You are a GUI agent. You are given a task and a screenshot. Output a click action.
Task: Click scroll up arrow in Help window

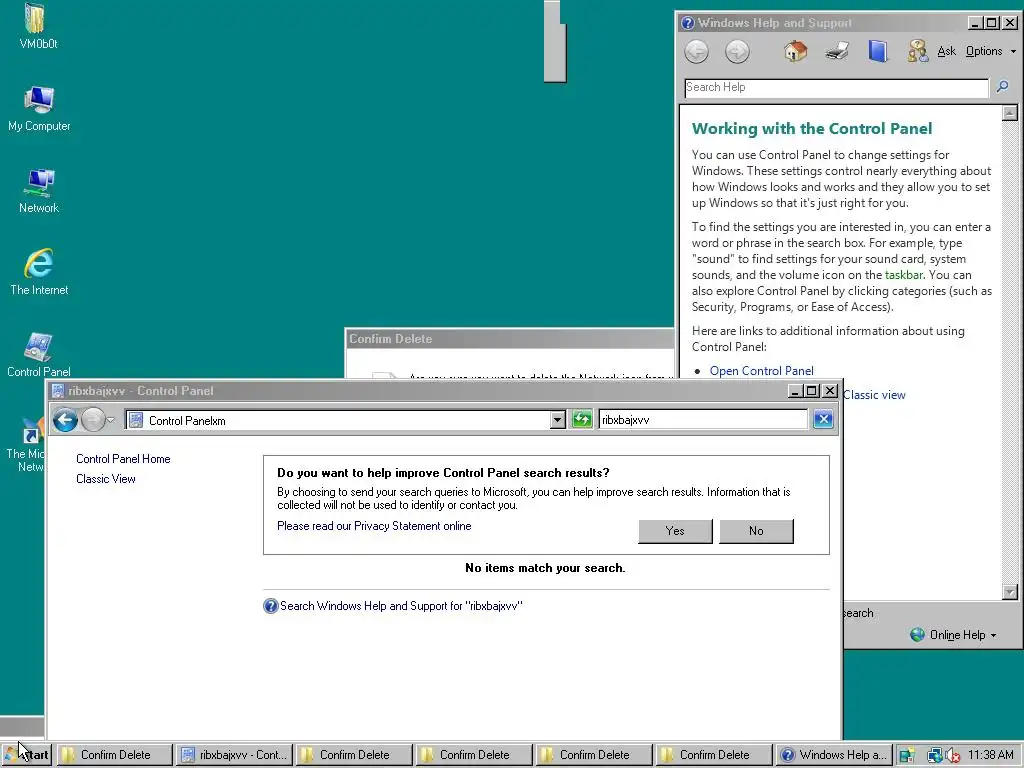pos(1010,113)
